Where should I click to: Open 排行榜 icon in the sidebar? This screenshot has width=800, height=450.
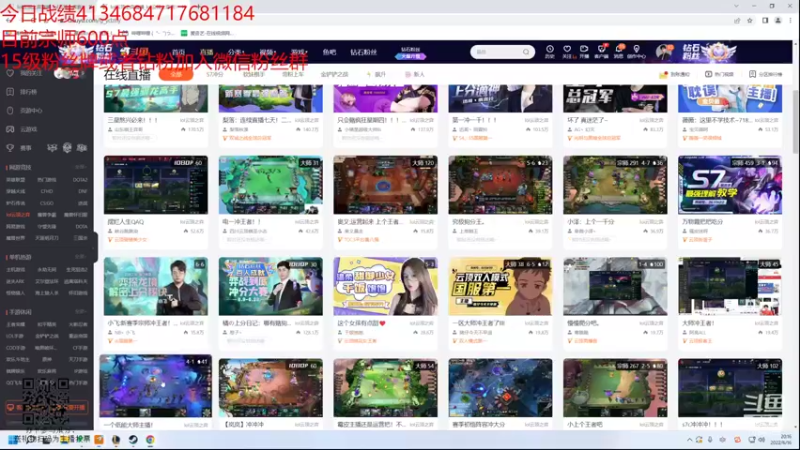(10, 92)
